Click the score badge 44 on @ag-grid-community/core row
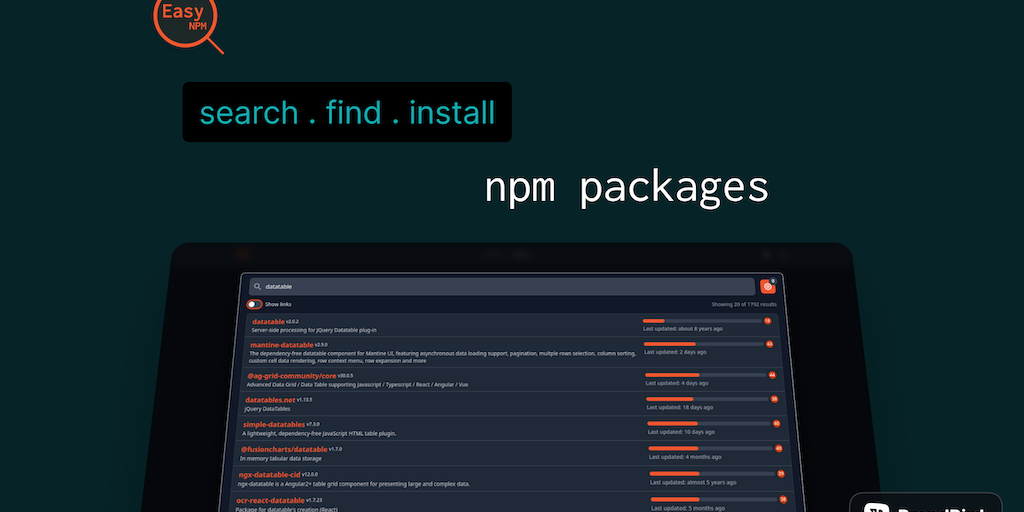 click(x=772, y=375)
